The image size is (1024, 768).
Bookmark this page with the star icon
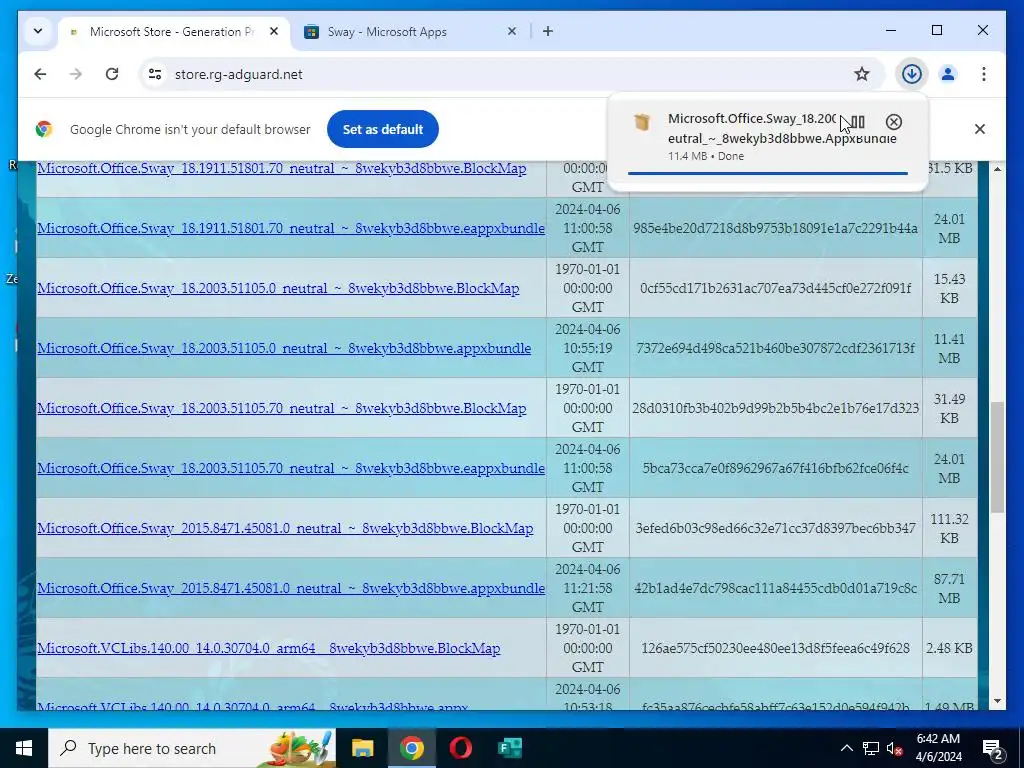coord(862,74)
